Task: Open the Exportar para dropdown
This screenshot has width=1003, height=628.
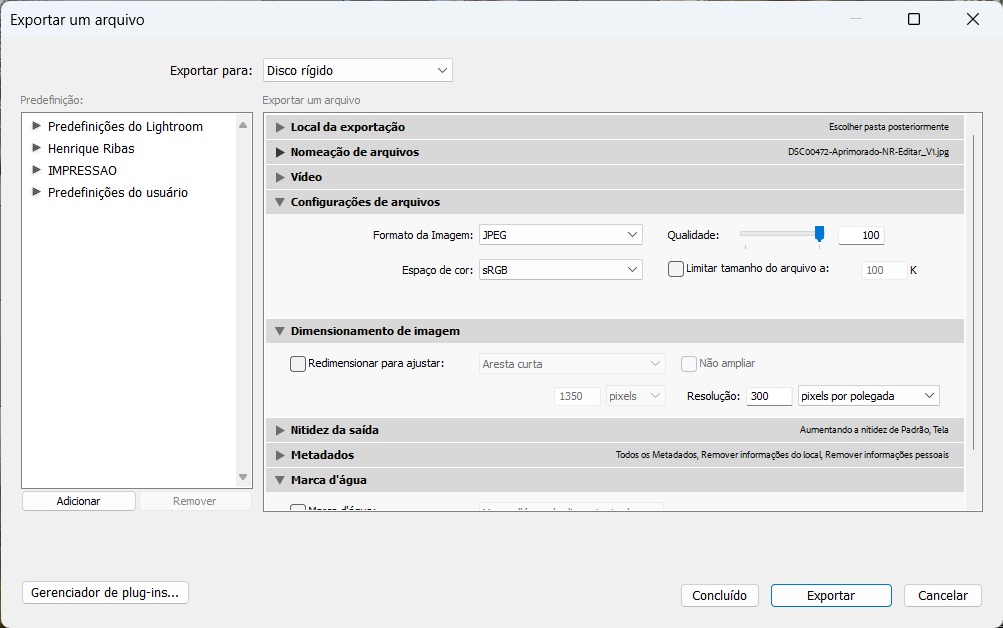Action: click(357, 70)
